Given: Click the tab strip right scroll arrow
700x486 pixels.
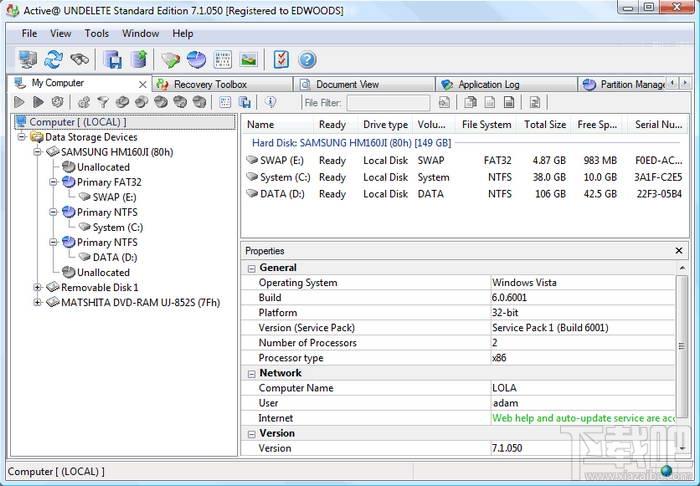Looking at the screenshot, I should pyautogui.click(x=685, y=83).
